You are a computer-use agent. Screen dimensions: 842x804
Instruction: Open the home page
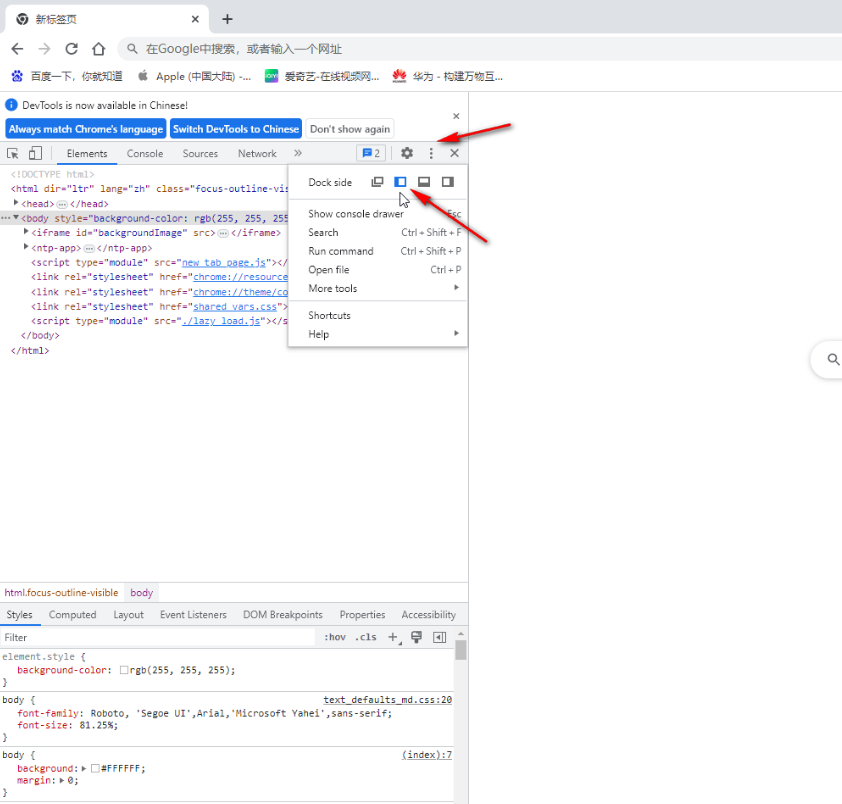tap(99, 49)
